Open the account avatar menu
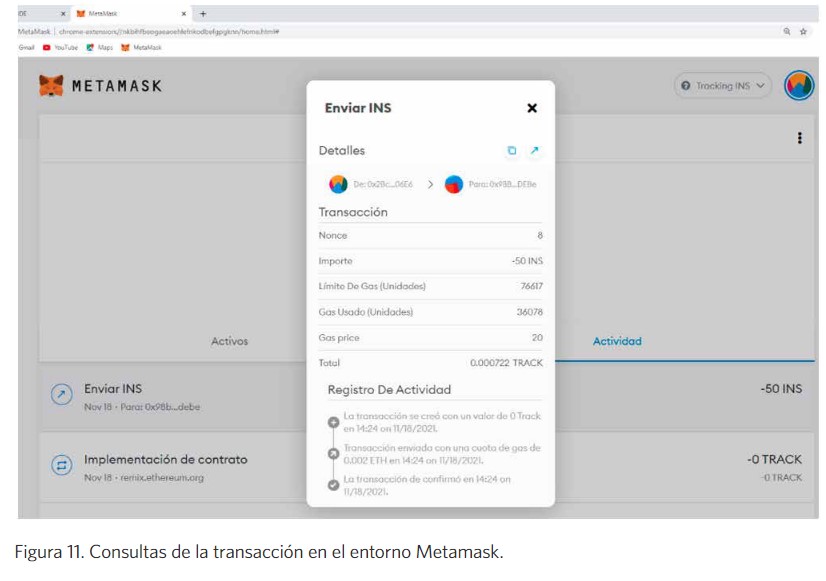 (799, 86)
